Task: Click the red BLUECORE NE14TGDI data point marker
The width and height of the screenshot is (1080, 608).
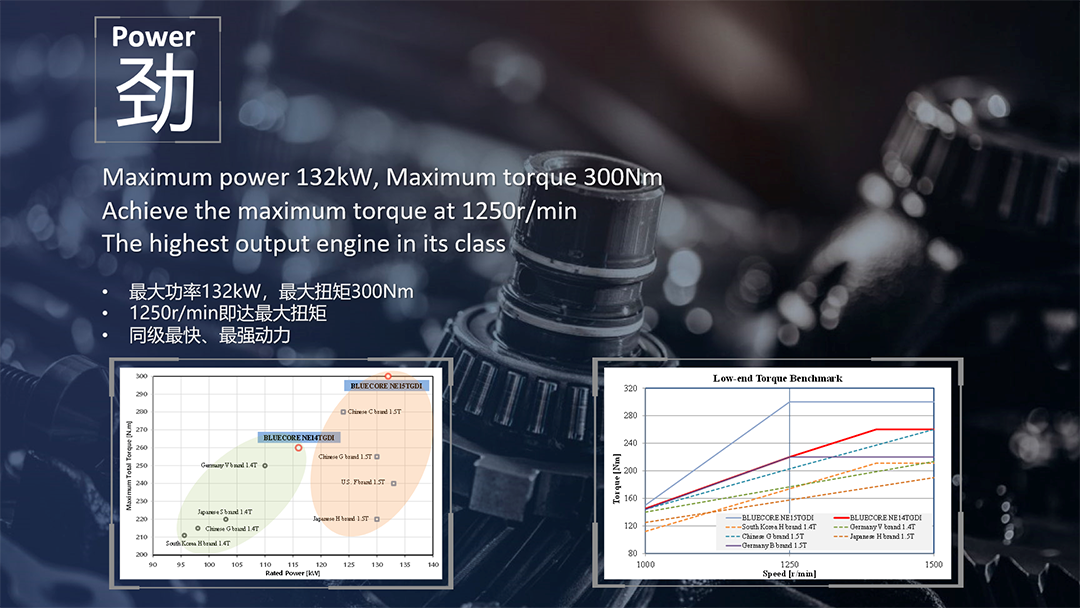Action: (x=298, y=448)
